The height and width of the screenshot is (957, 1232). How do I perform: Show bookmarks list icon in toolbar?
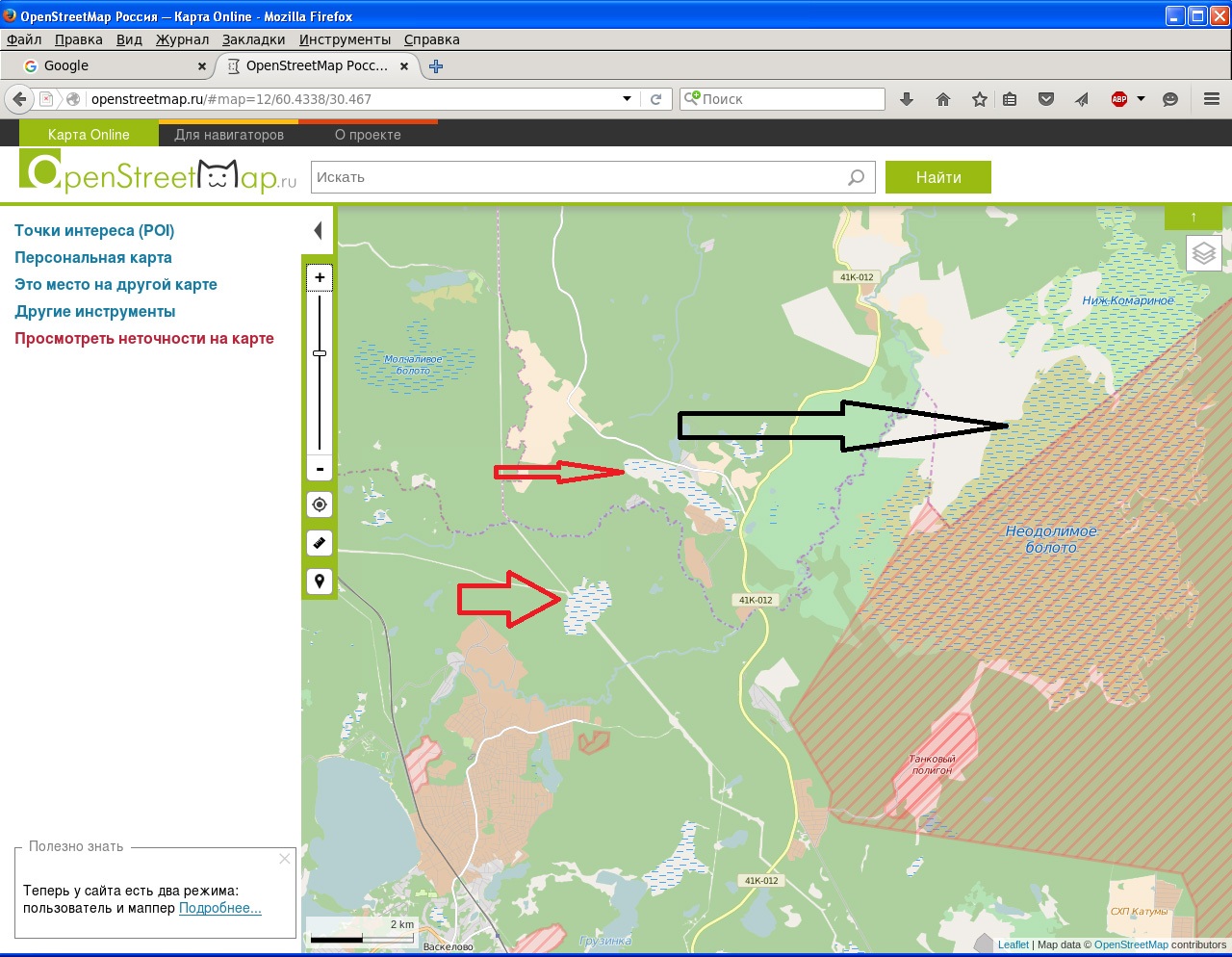pos(1010,99)
